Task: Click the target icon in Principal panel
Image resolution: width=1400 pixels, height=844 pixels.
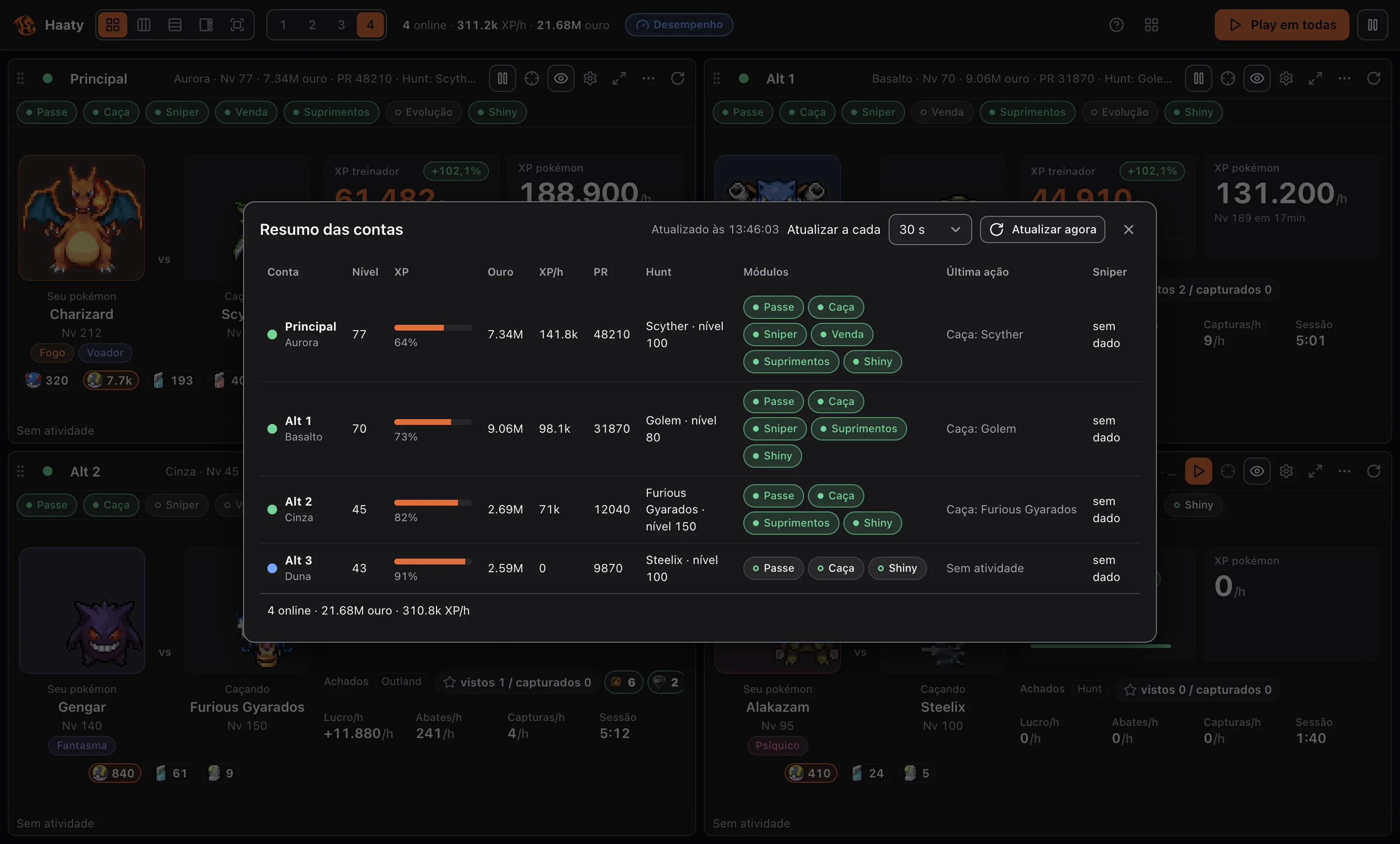Action: (x=531, y=78)
